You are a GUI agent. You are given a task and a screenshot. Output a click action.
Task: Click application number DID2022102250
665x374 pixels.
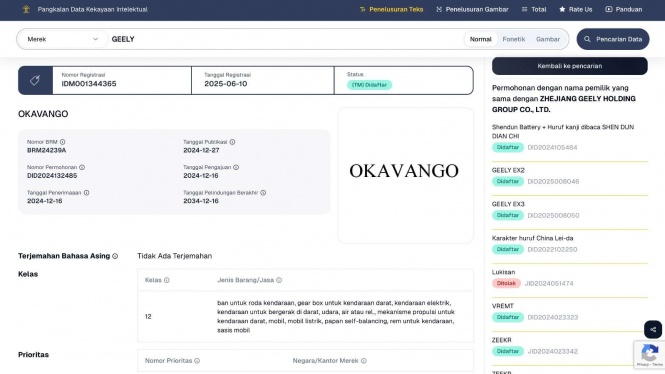[x=552, y=249]
